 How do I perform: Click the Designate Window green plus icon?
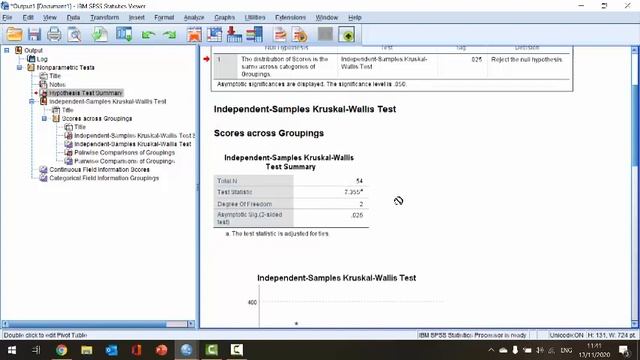pyautogui.click(x=347, y=35)
